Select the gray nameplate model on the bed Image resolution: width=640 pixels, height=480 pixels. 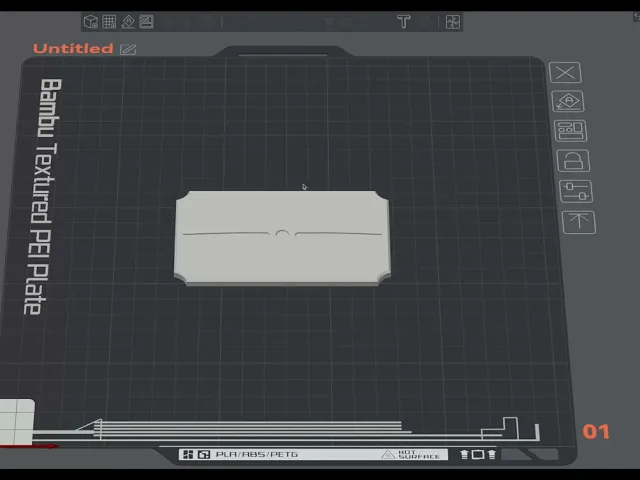tap(282, 238)
